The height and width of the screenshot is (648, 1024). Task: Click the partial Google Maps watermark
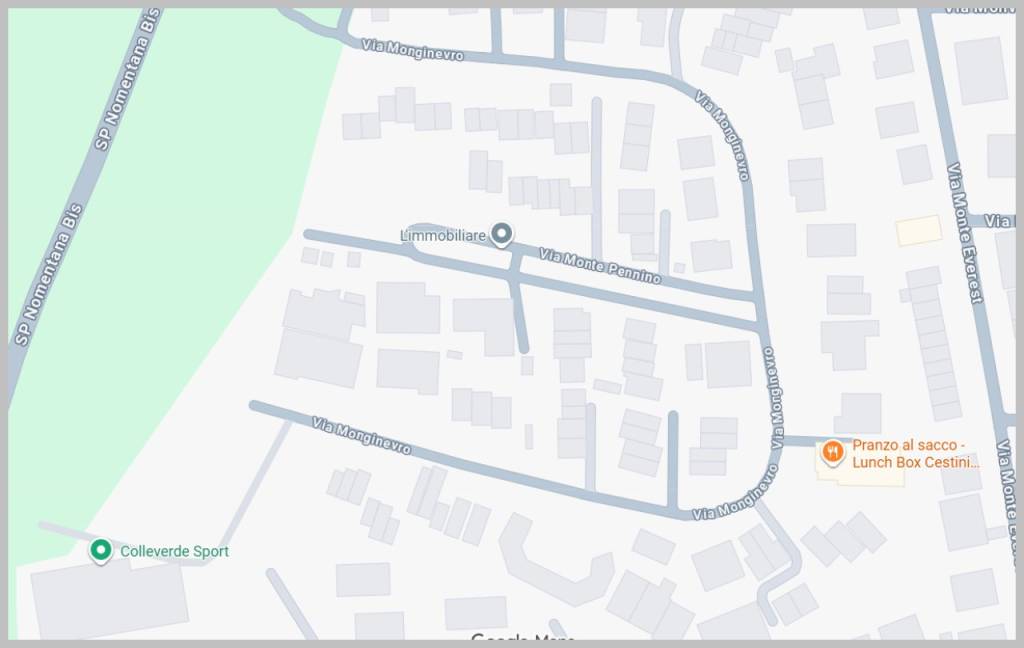click(x=522, y=636)
